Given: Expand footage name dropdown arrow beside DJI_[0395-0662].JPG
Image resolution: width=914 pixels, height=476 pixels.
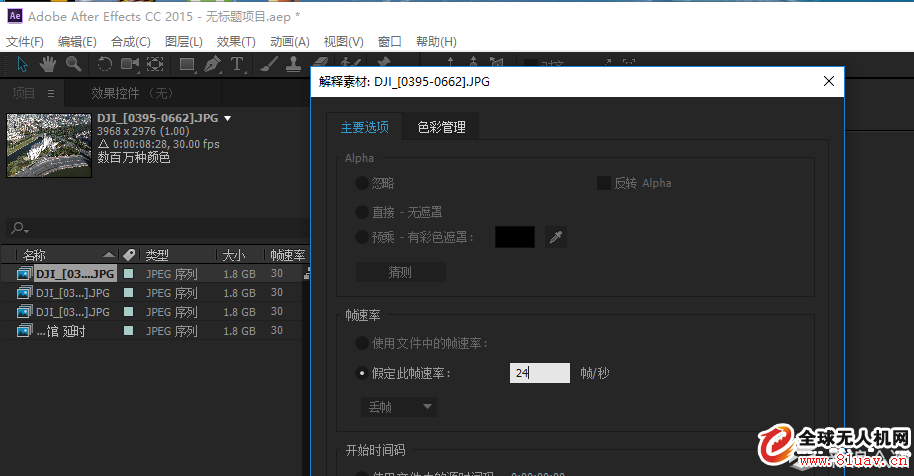Looking at the screenshot, I should click(228, 118).
